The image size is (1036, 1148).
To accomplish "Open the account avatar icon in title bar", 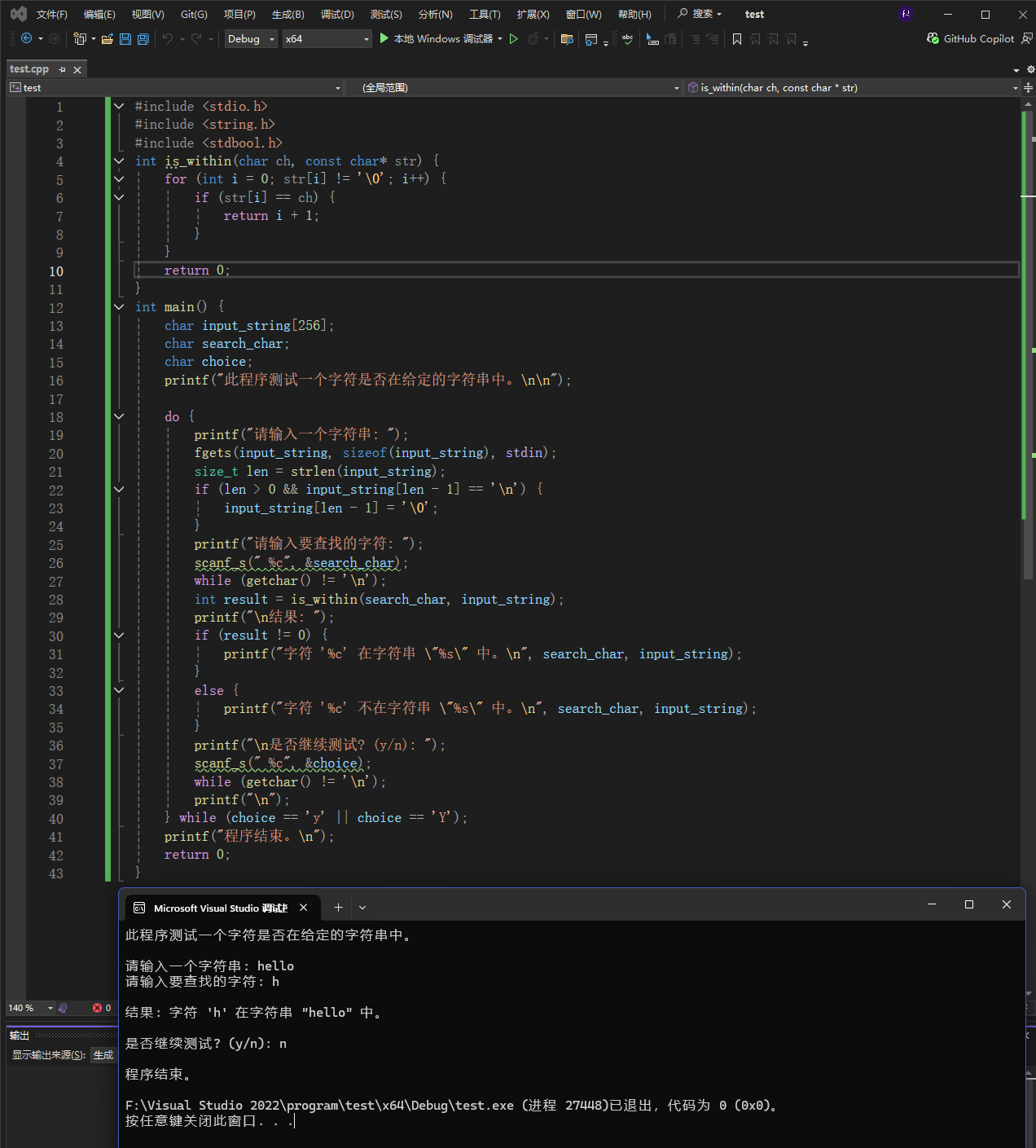I will click(906, 14).
